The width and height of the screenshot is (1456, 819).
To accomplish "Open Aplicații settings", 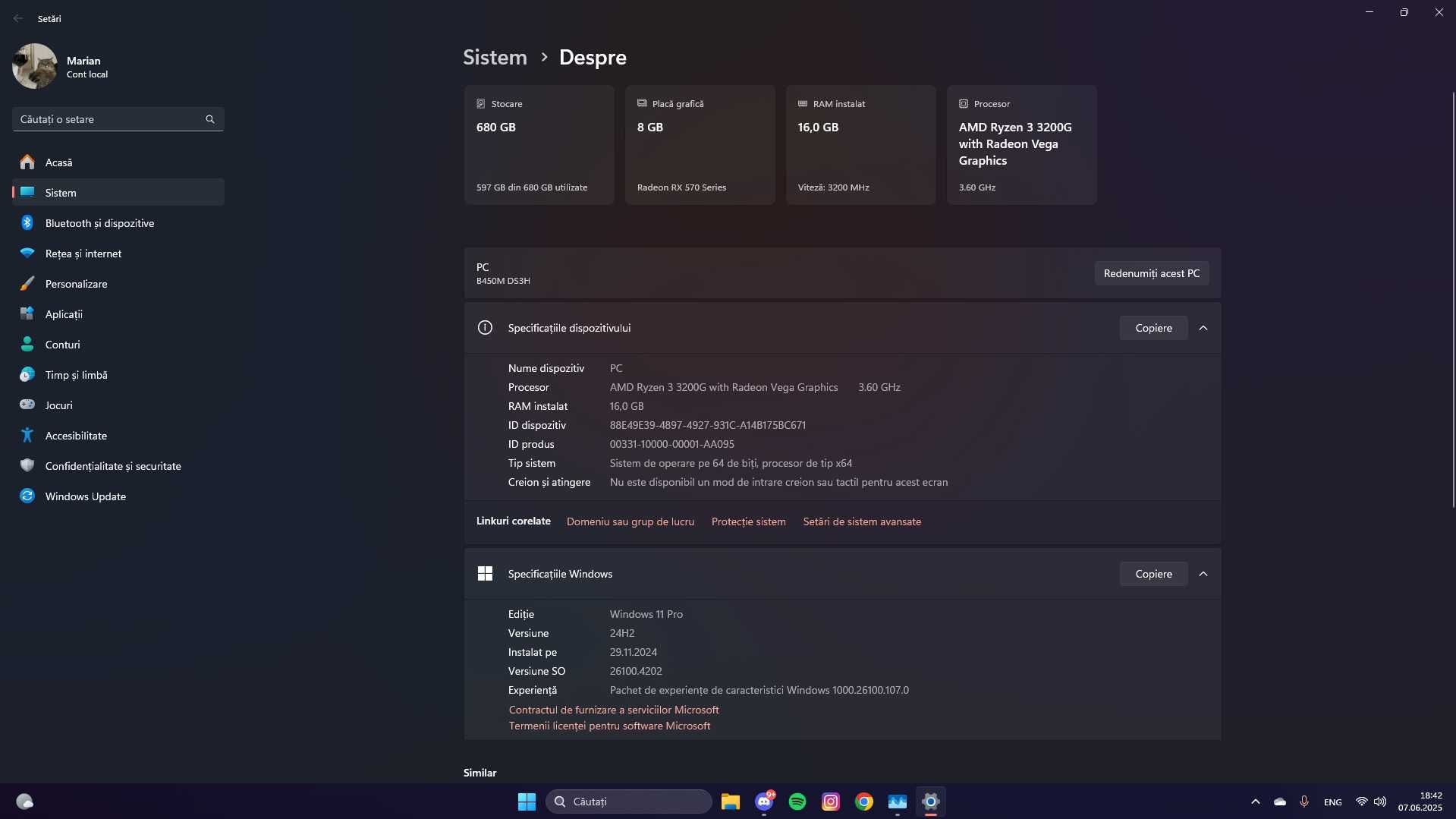I will [x=118, y=314].
